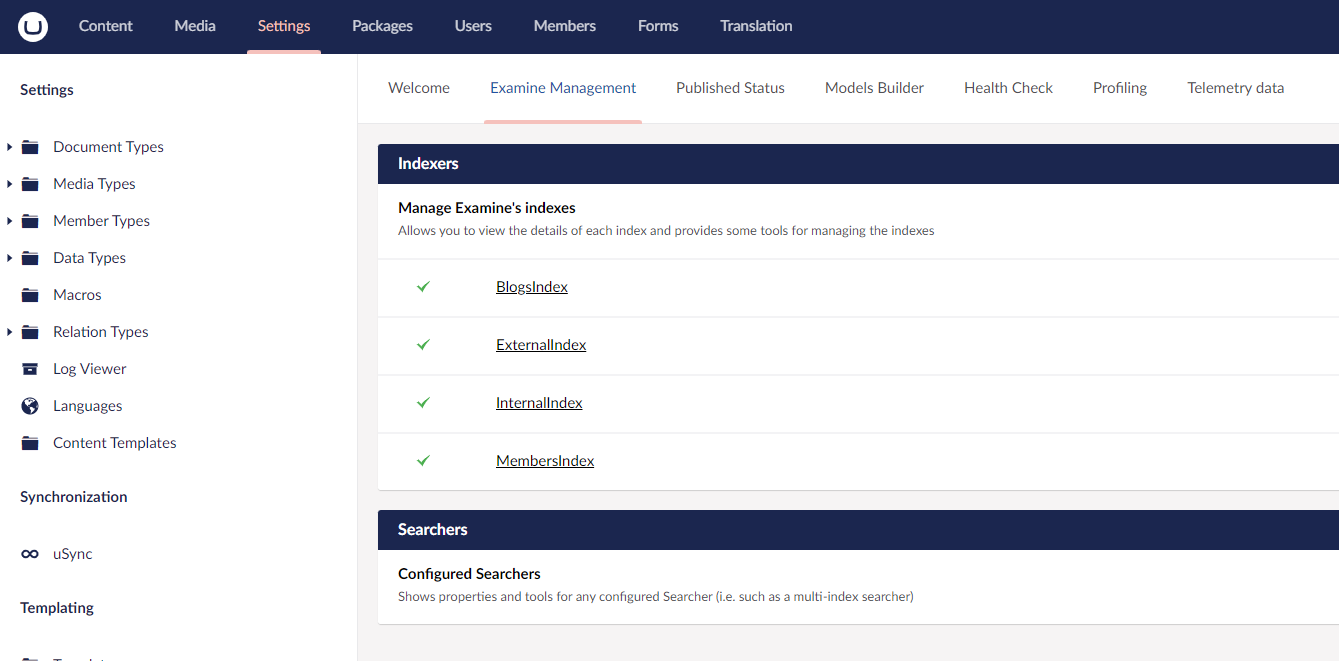Click the Data Types folder icon

click(x=31, y=258)
